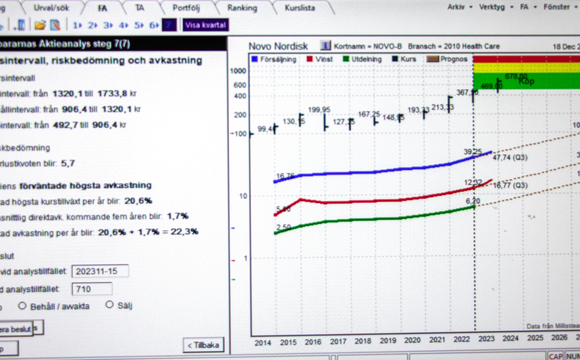This screenshot has width=580, height=360.
Task: Select the highlighted step 7 button
Action: click(169, 25)
